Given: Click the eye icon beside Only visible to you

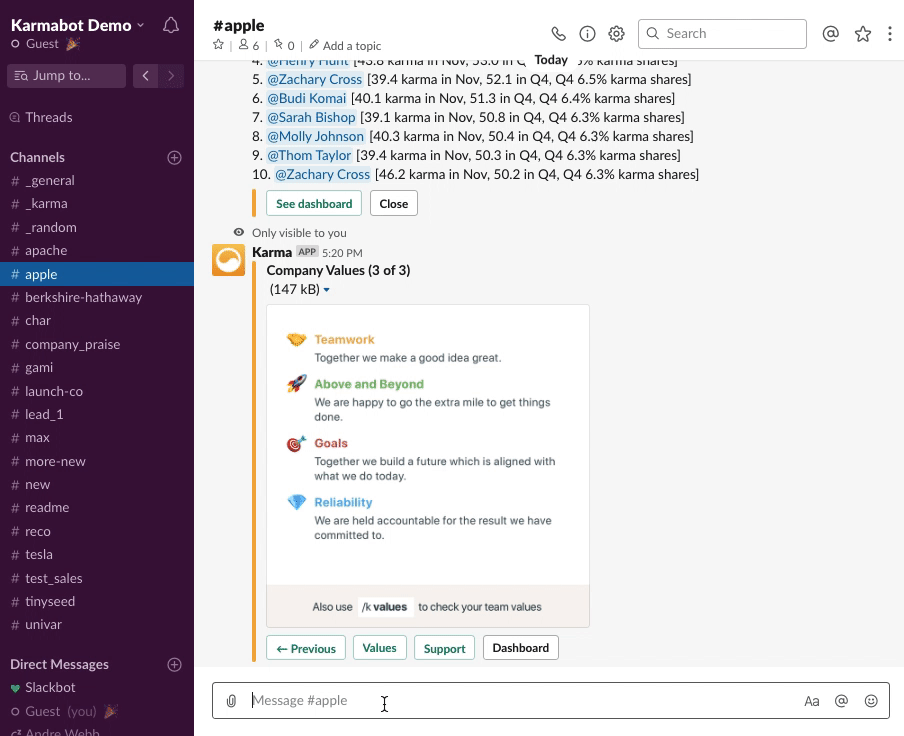Looking at the screenshot, I should (x=239, y=232).
